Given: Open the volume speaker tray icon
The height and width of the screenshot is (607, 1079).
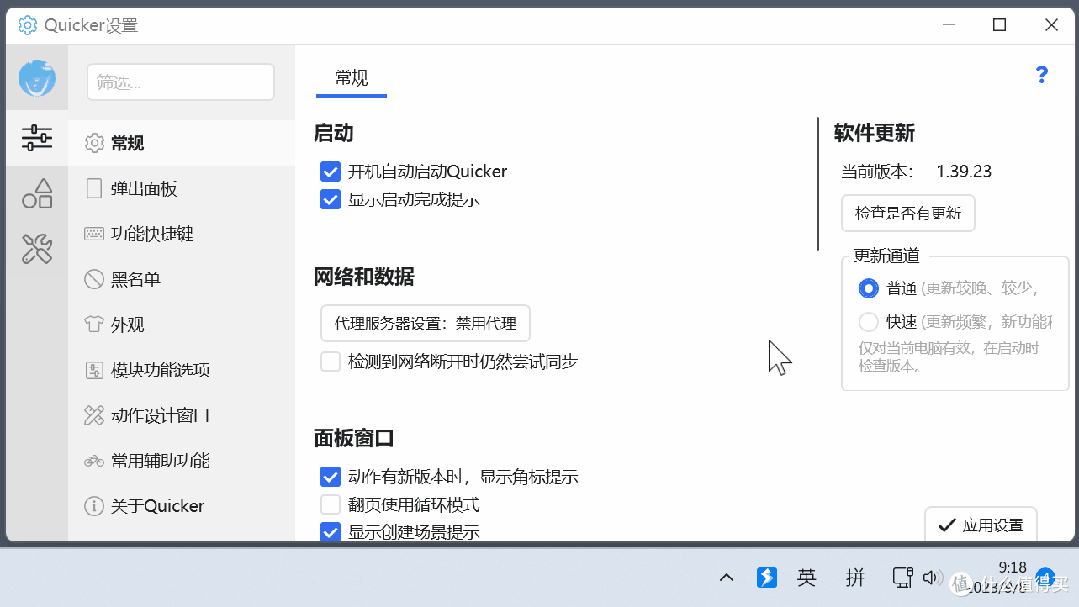Looking at the screenshot, I should 931,577.
